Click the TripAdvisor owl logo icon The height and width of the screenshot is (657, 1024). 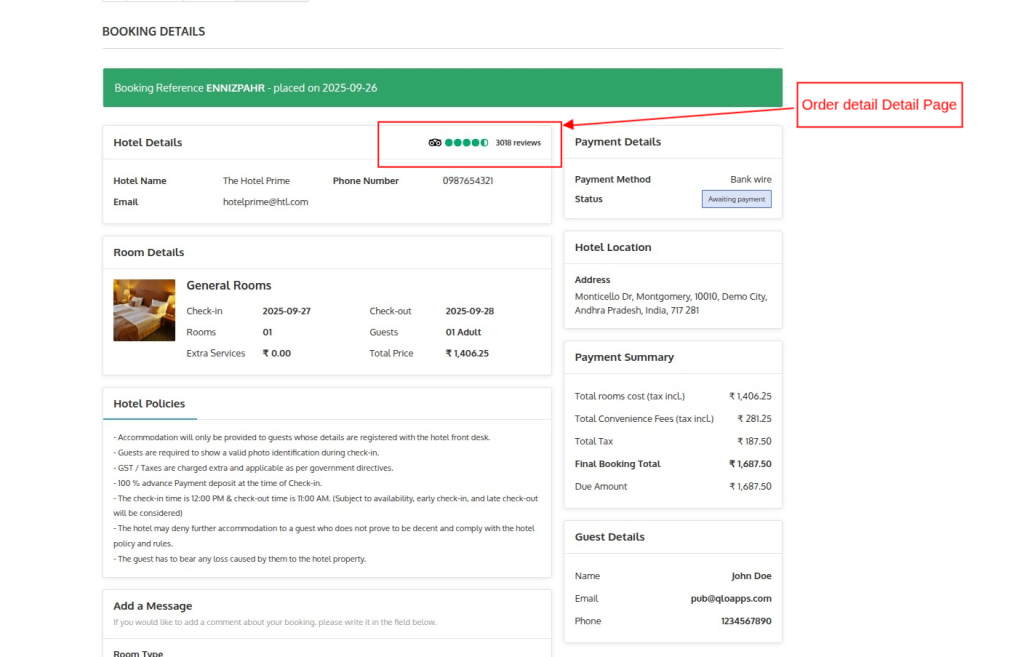[x=435, y=143]
